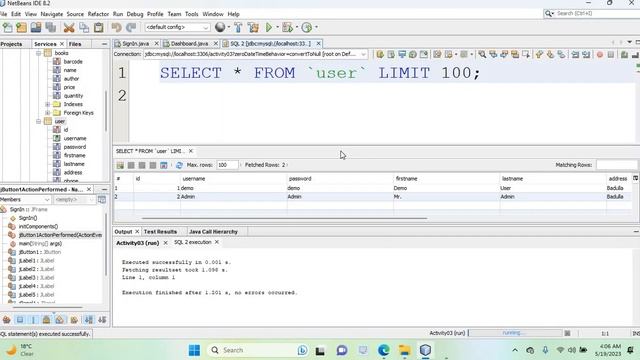Click the username column header
This screenshot has height=360, width=640.
coord(233,179)
